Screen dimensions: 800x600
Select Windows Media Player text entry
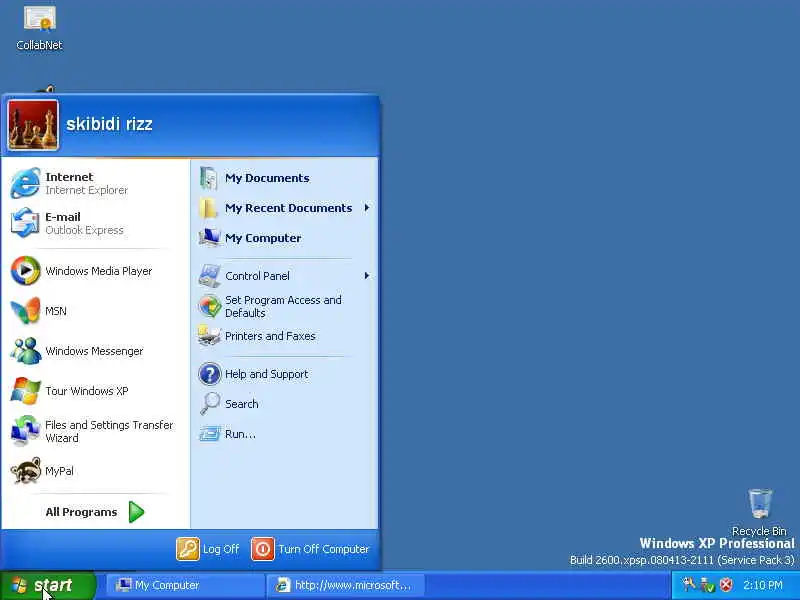98,271
